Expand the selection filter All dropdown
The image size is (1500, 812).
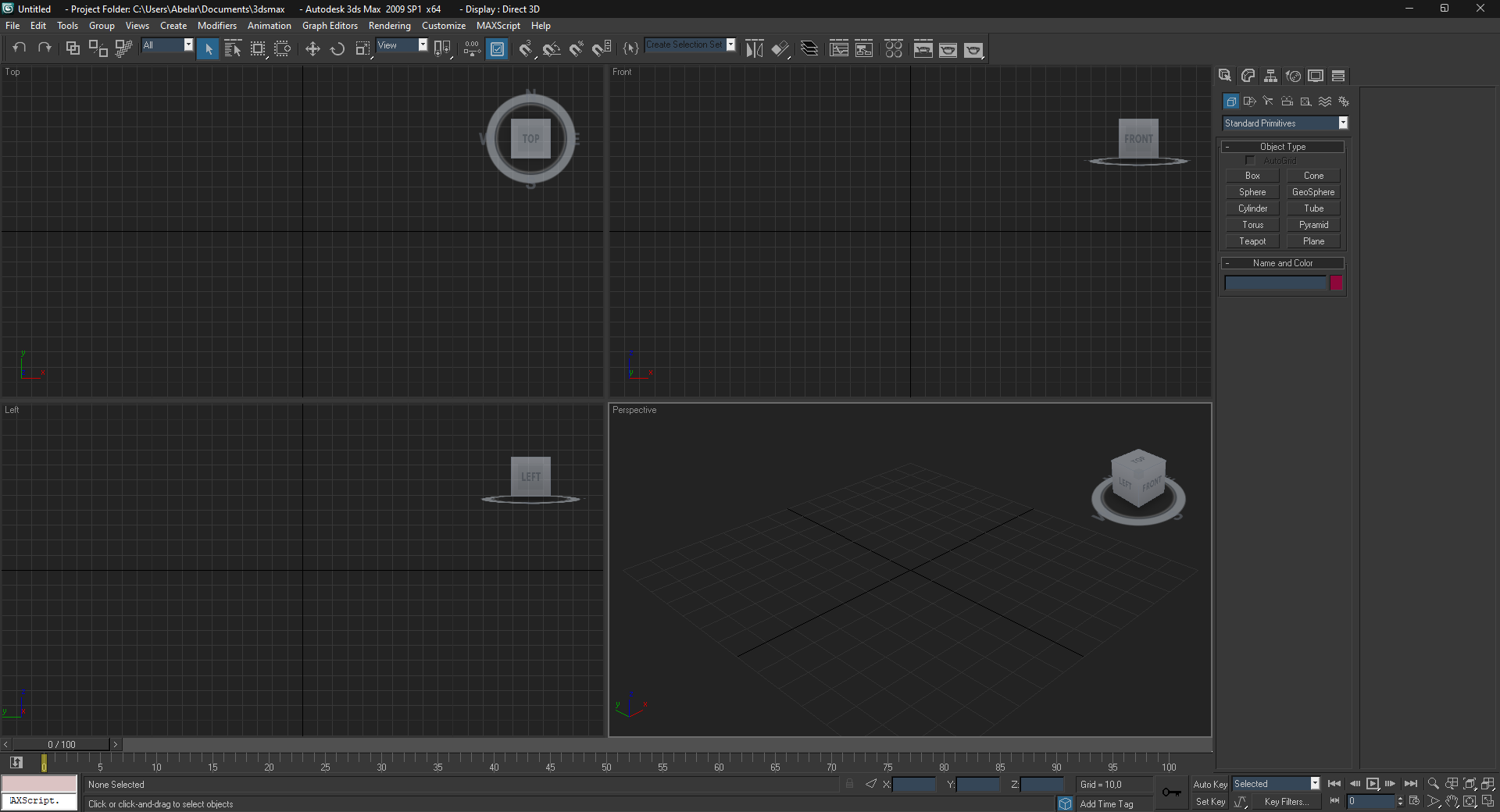click(187, 45)
